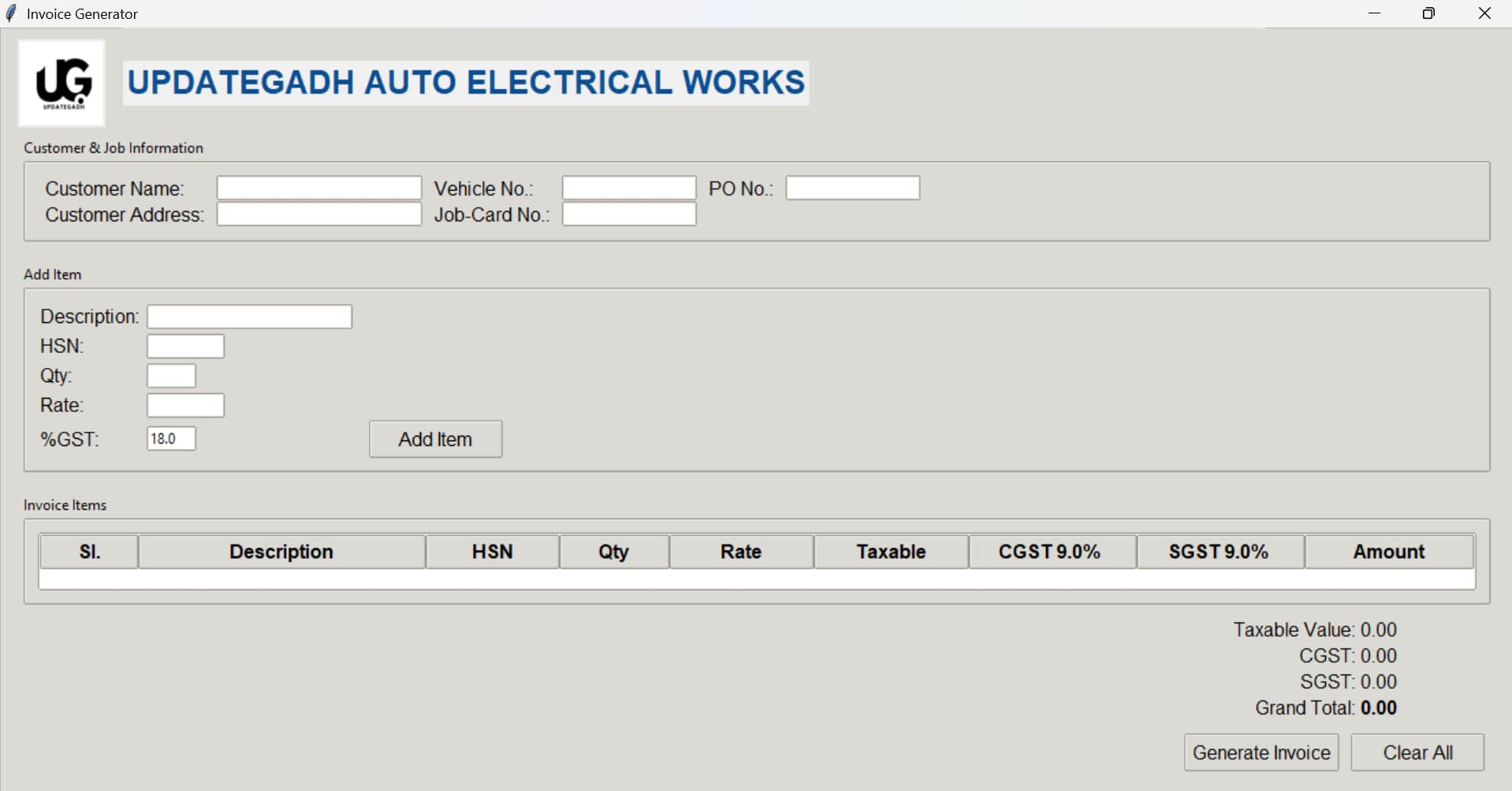
Task: Click the UG company logo image
Action: tap(61, 82)
